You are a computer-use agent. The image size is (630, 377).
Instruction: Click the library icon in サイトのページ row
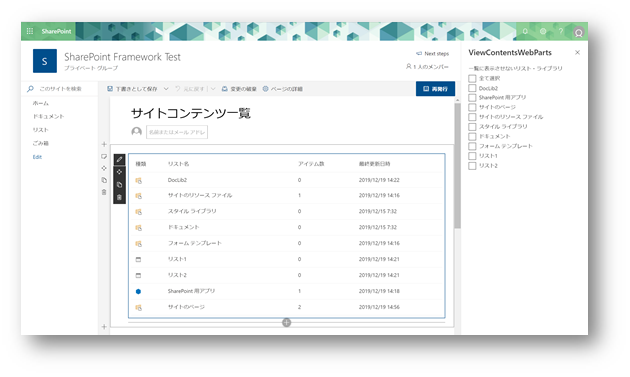coord(139,307)
